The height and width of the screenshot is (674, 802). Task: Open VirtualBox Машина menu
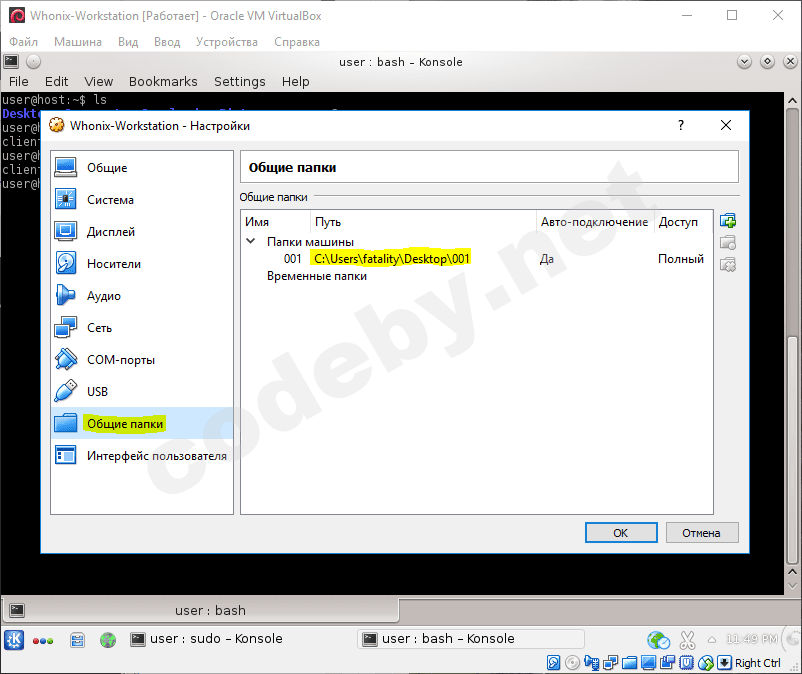78,42
